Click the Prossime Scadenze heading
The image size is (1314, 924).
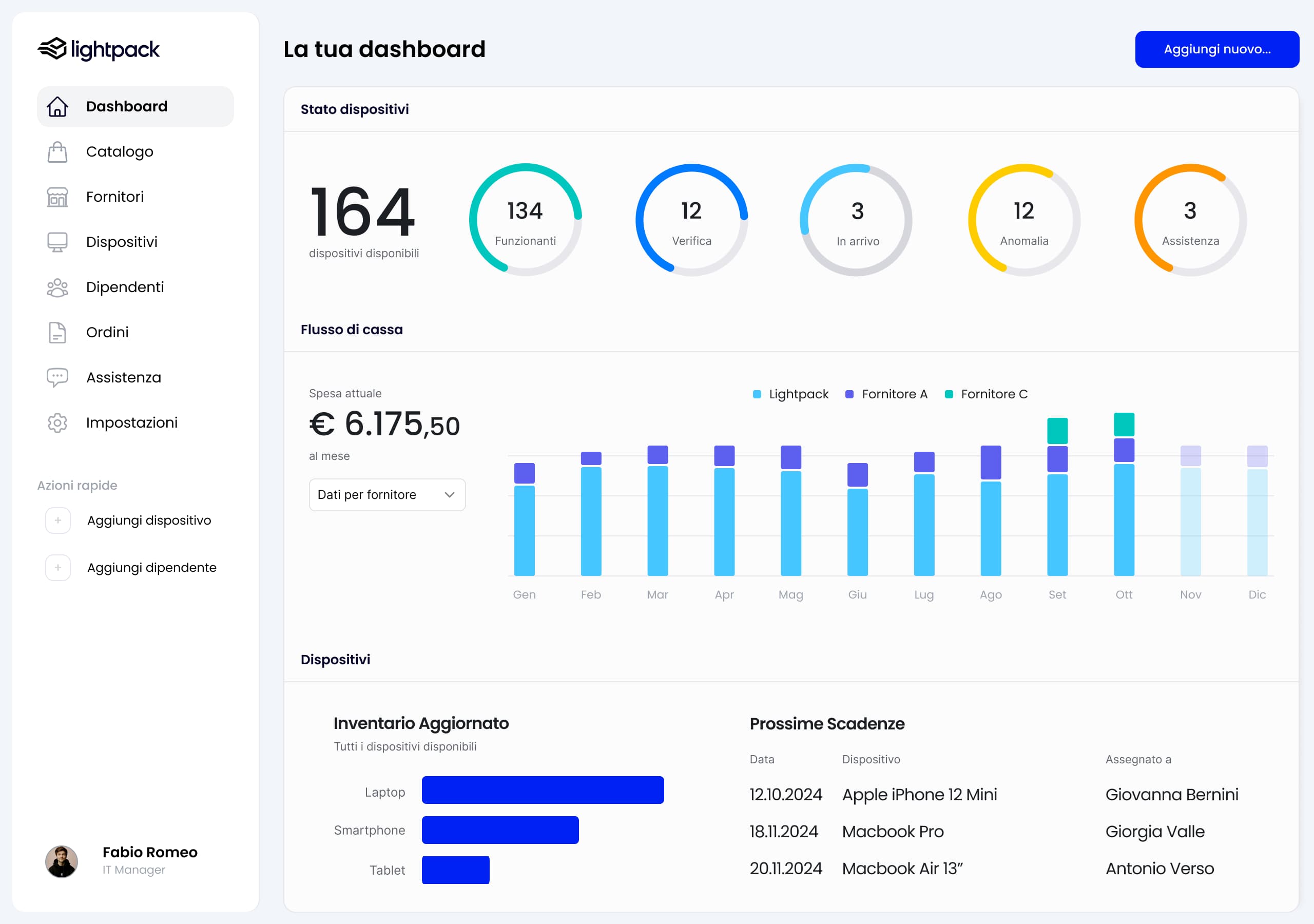coord(827,724)
